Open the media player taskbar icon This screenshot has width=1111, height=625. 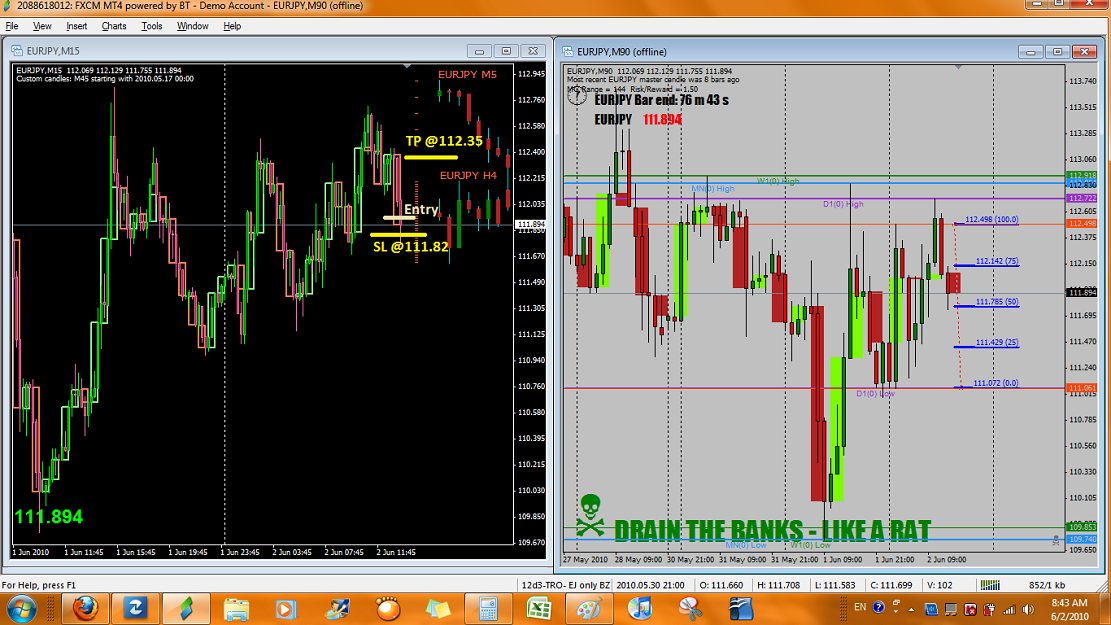(286, 609)
